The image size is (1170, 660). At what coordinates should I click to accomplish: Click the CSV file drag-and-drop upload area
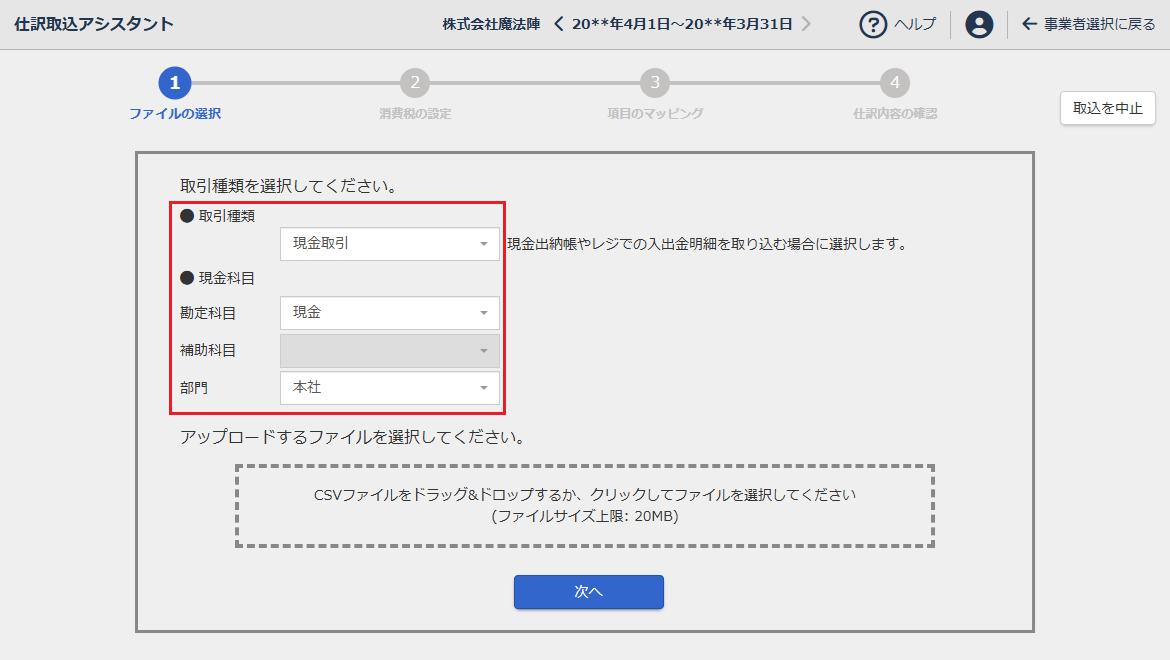coord(585,506)
